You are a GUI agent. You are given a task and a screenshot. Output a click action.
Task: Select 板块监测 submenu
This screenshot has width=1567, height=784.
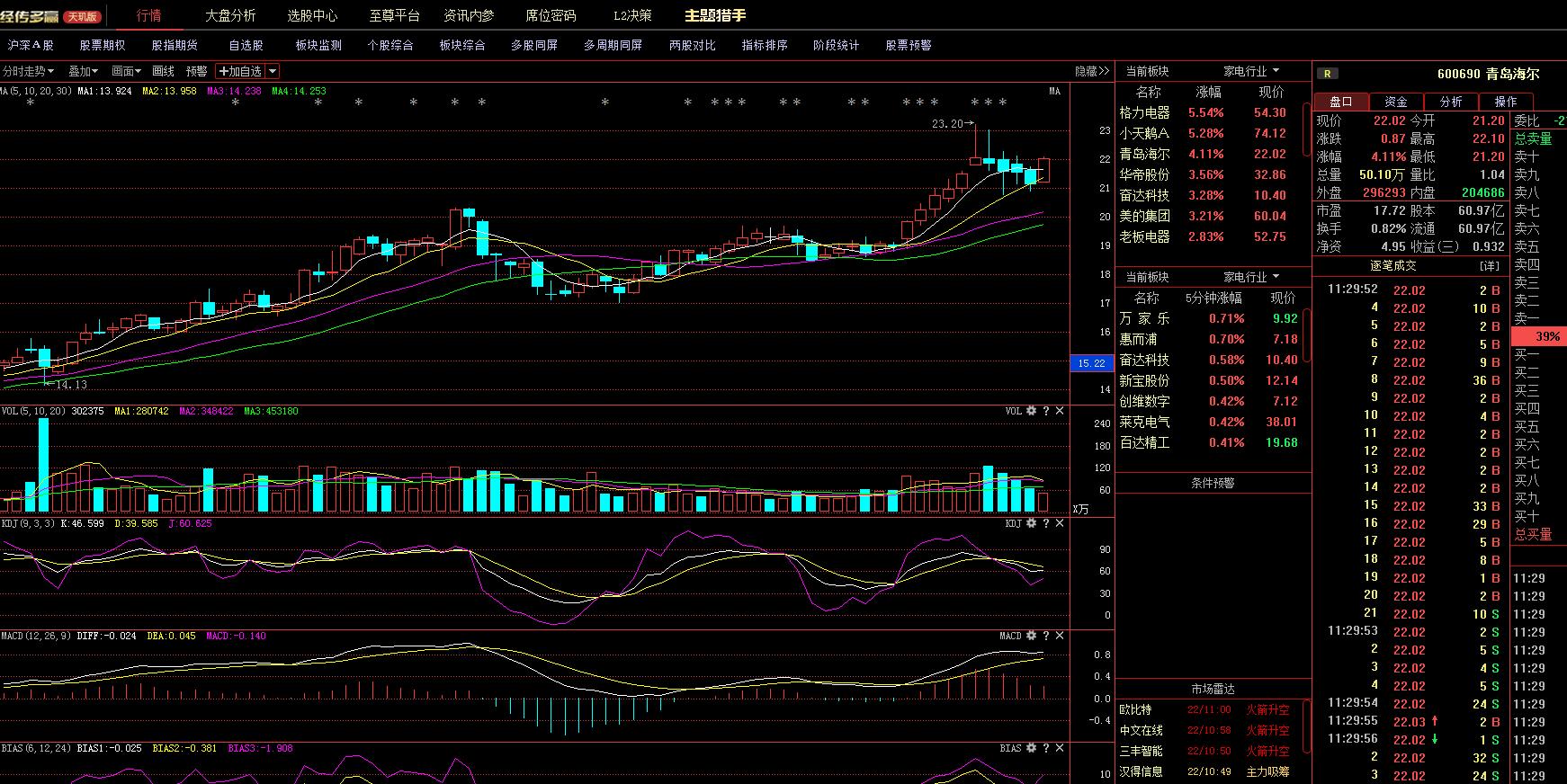pyautogui.click(x=318, y=45)
